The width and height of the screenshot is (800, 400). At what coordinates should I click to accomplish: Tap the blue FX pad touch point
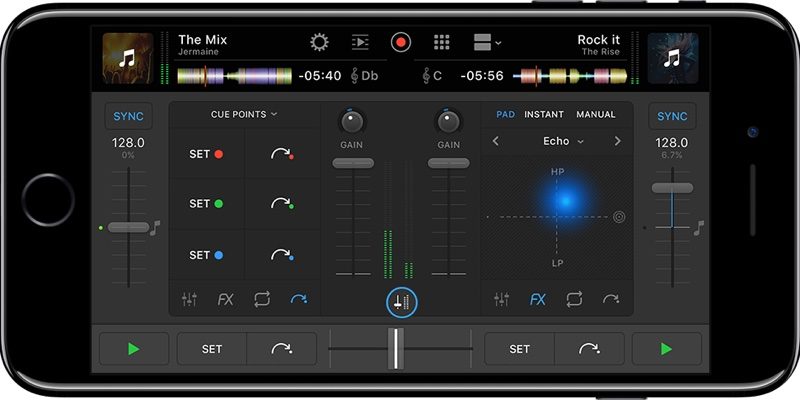pos(565,201)
